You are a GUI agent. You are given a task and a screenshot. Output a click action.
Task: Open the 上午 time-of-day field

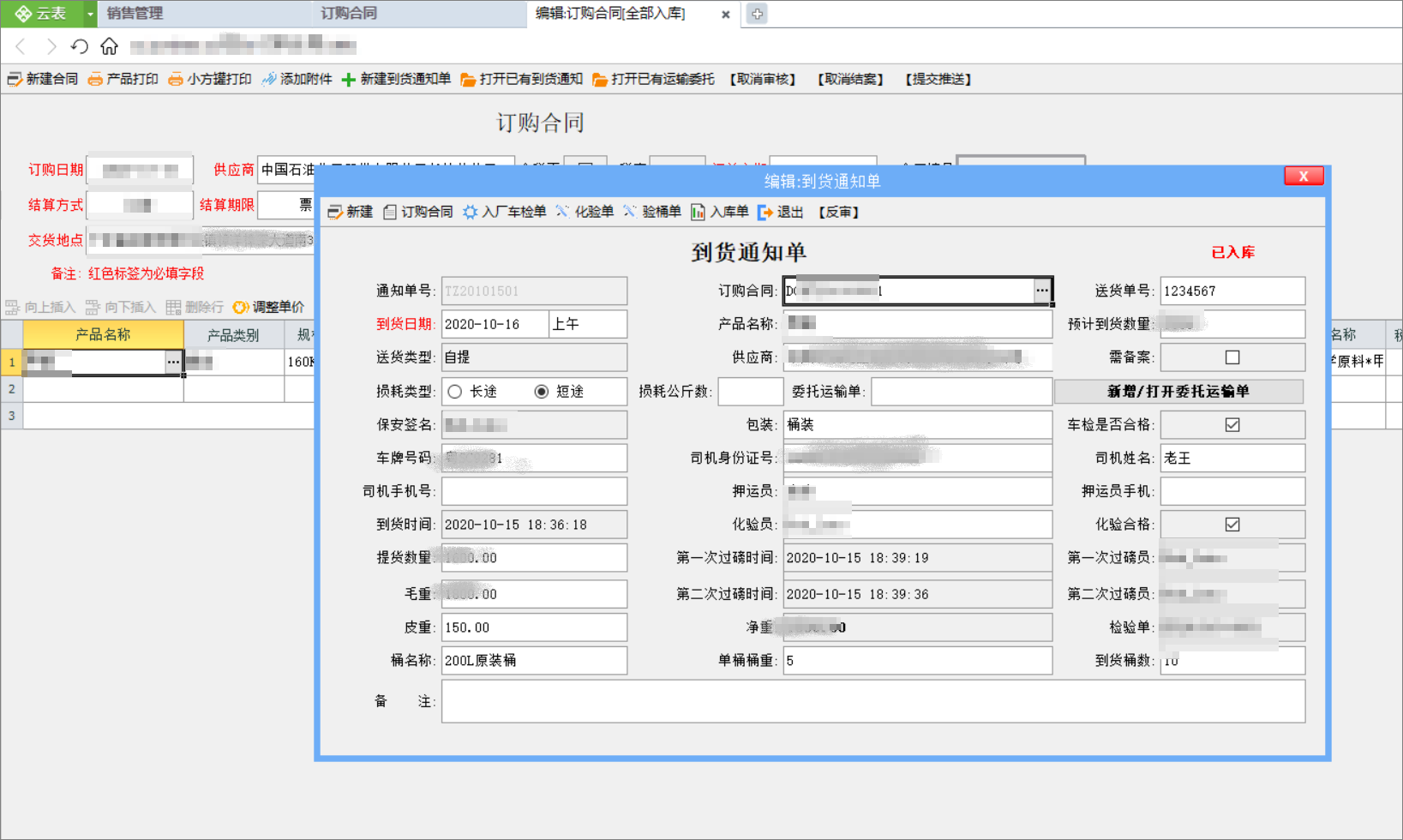[x=588, y=324]
